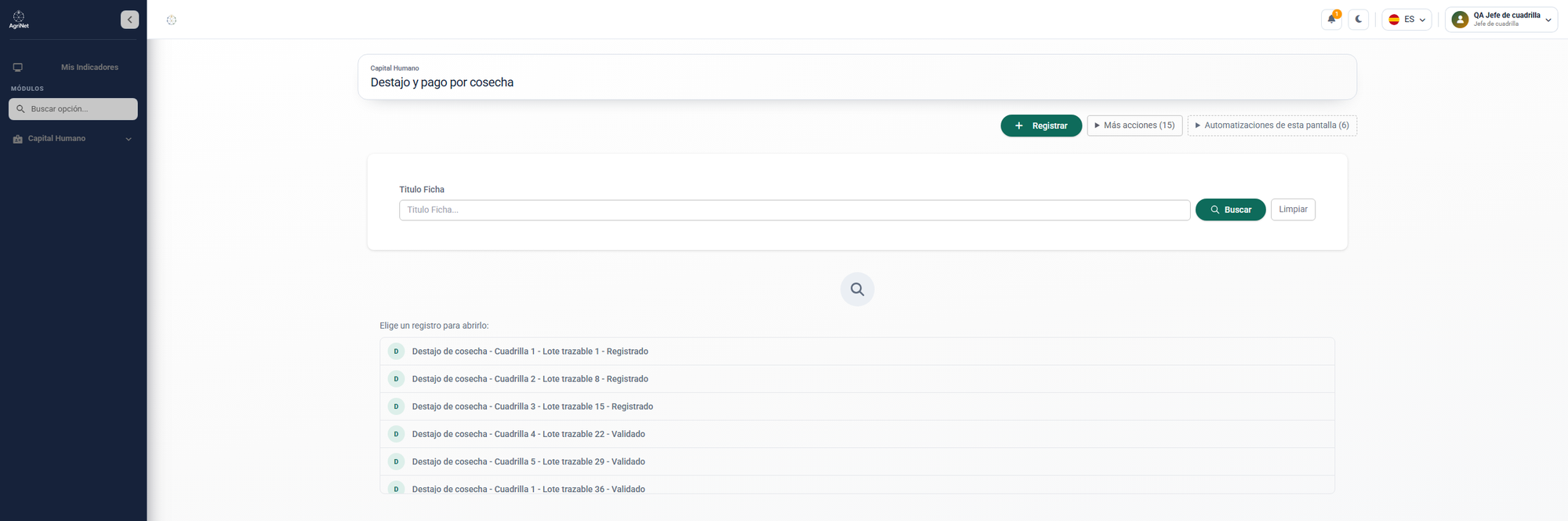1568x521 pixels.
Task: Click the small network icon in the top bar
Action: 172,20
